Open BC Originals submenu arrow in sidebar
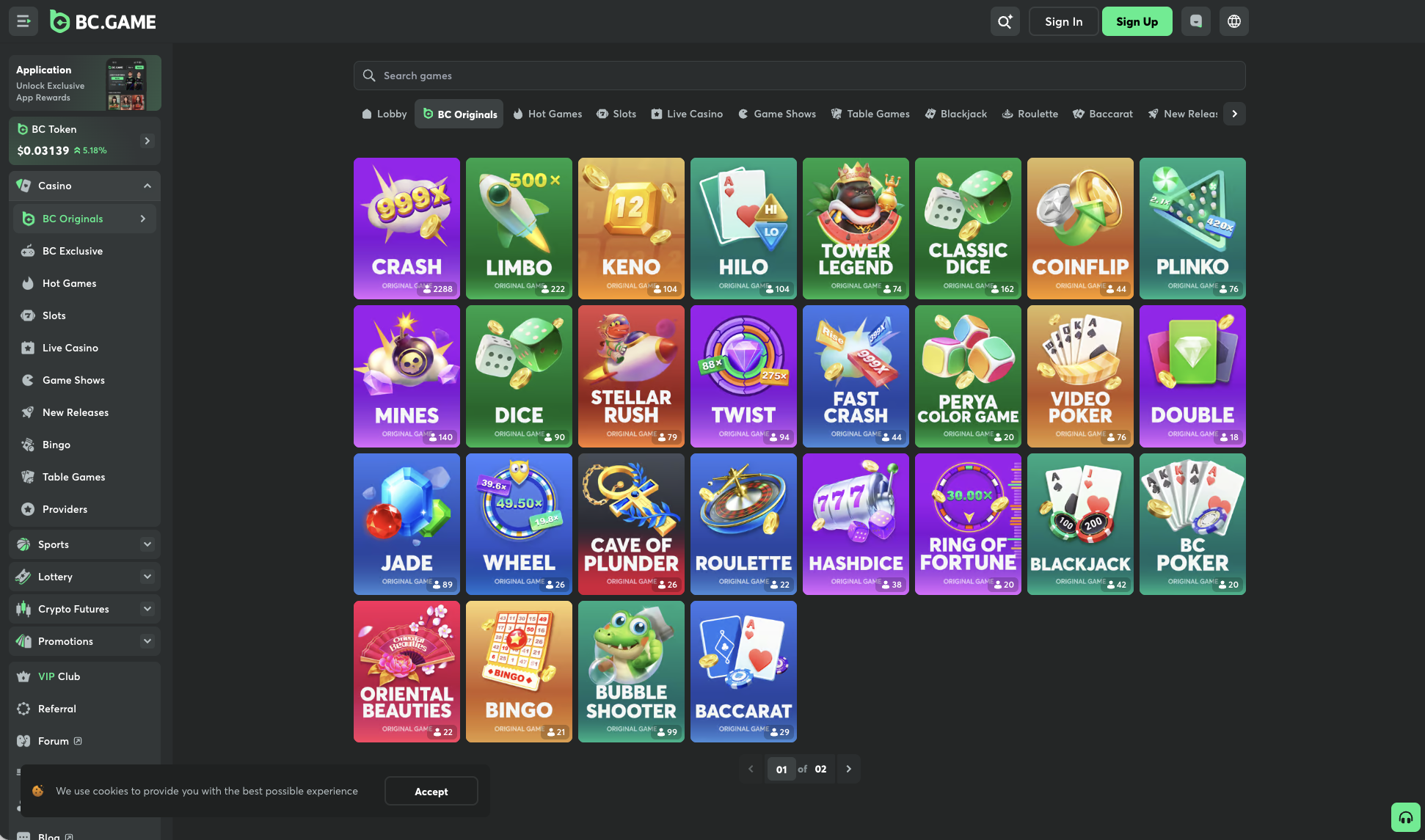The height and width of the screenshot is (840, 1425). (143, 219)
